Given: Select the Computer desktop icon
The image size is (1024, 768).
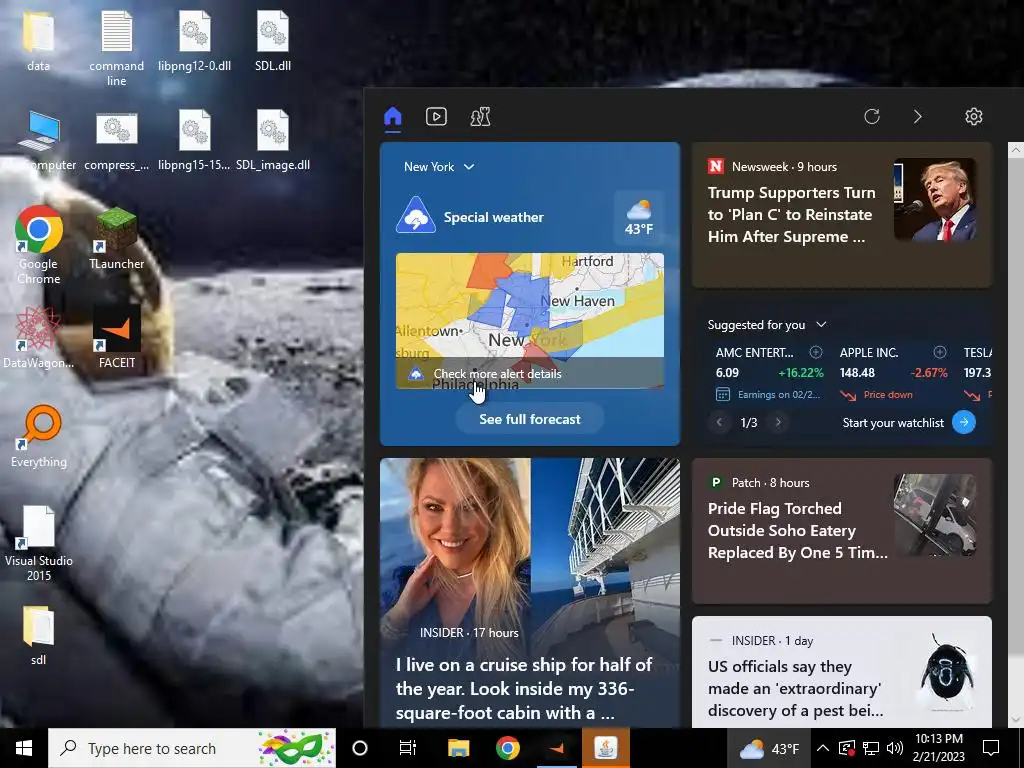Looking at the screenshot, I should coord(39,140).
